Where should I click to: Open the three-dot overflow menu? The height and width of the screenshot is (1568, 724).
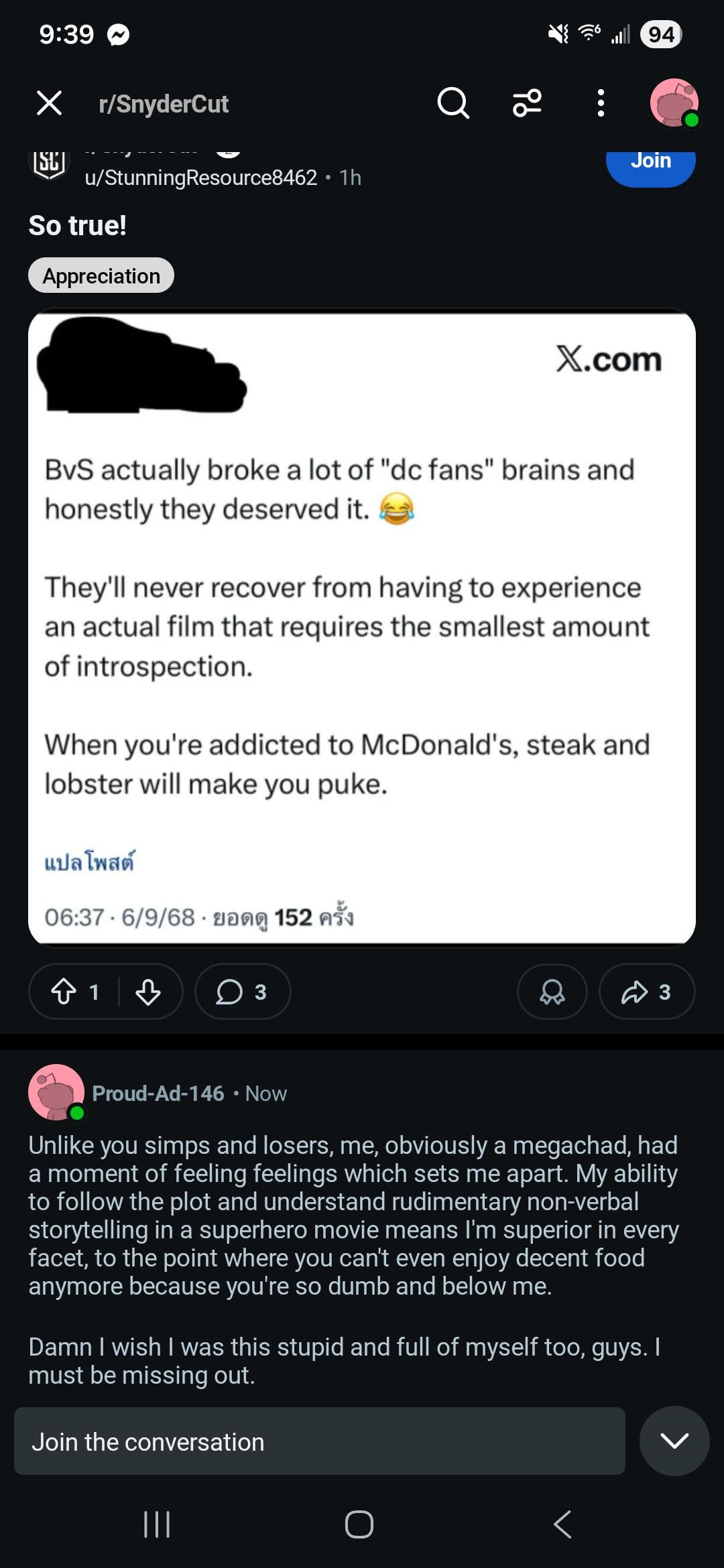[601, 104]
